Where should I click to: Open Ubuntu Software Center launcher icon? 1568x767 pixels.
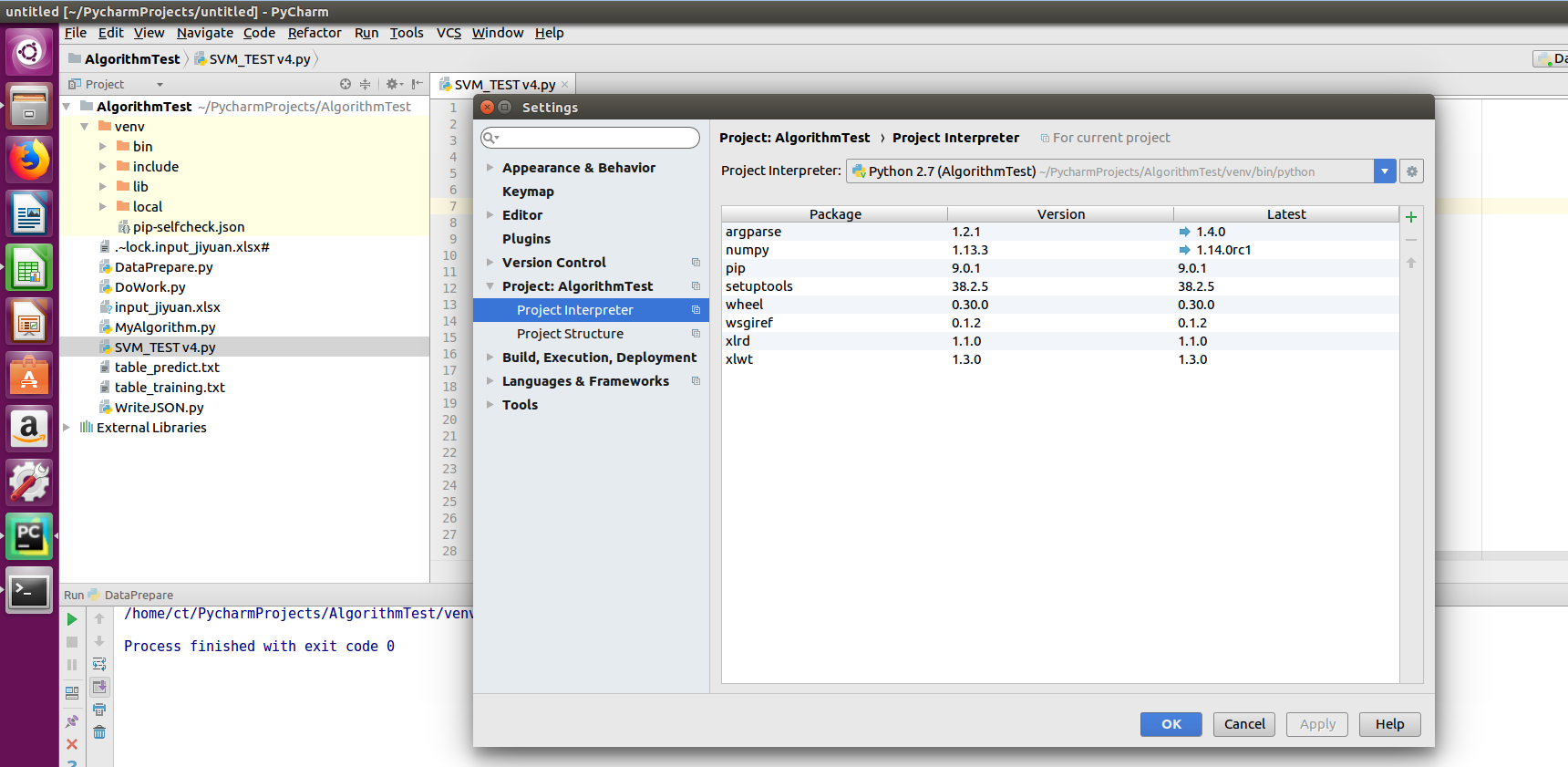tap(29, 375)
